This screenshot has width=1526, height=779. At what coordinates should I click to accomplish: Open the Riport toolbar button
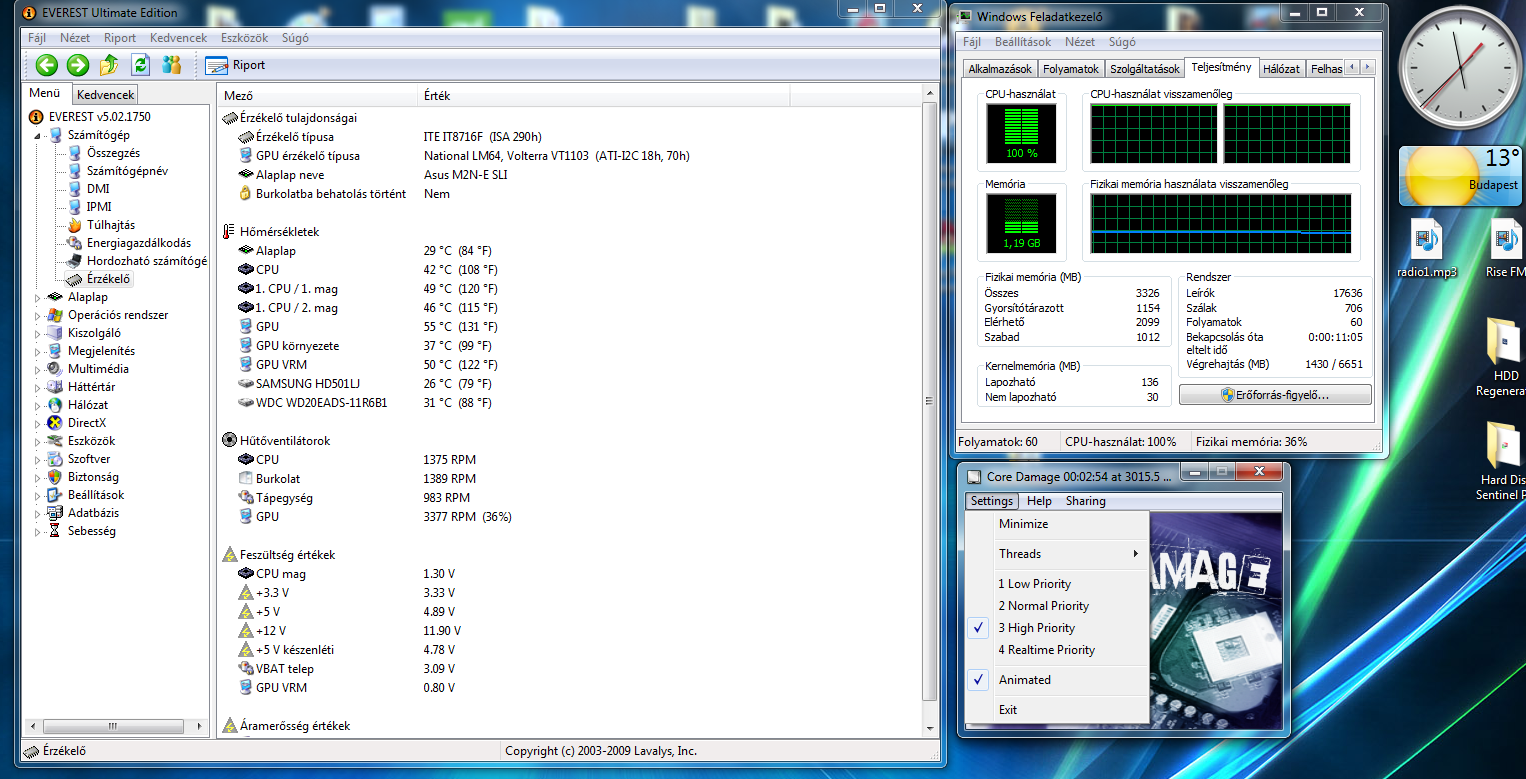tap(236, 65)
